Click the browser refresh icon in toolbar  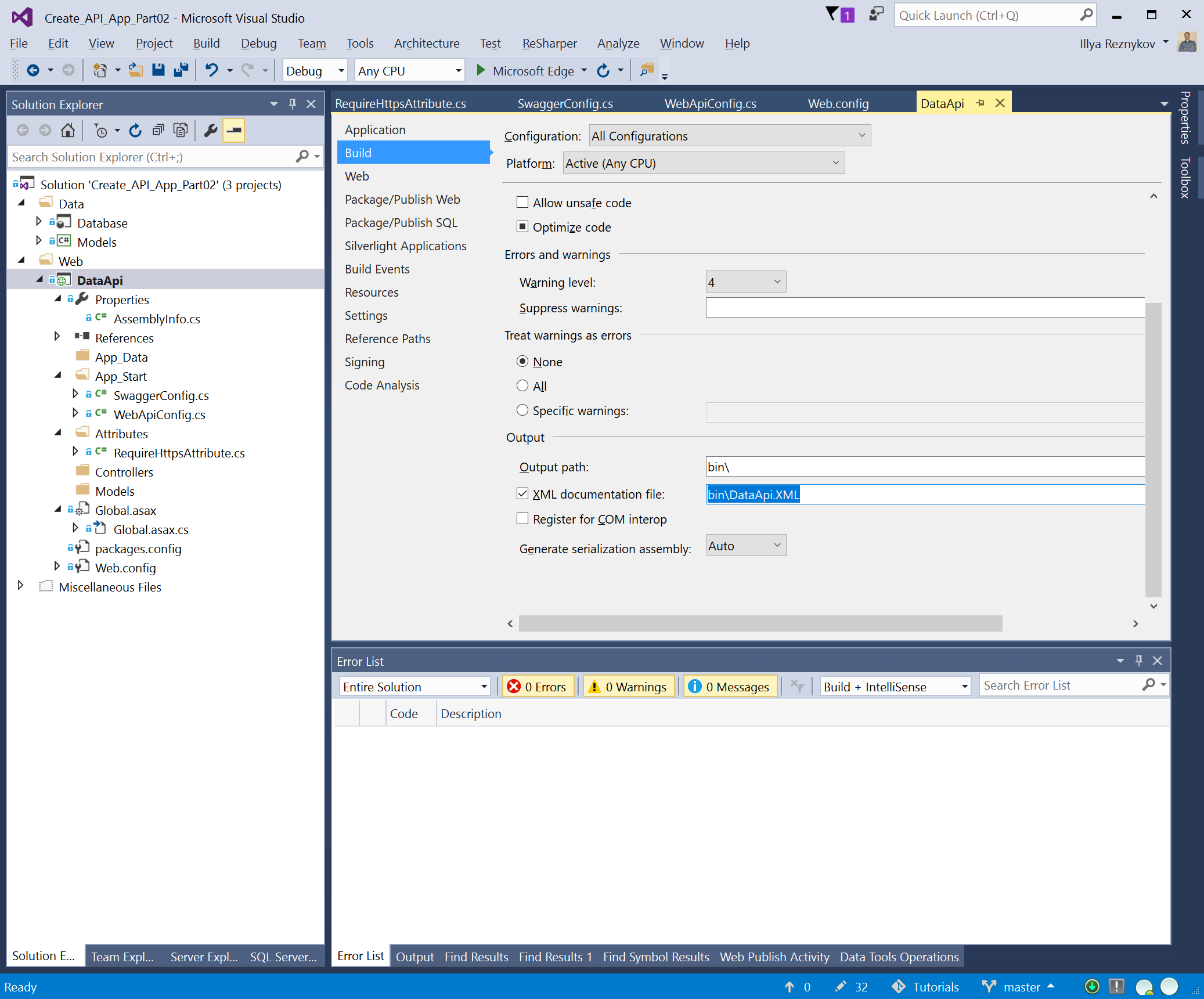603,71
